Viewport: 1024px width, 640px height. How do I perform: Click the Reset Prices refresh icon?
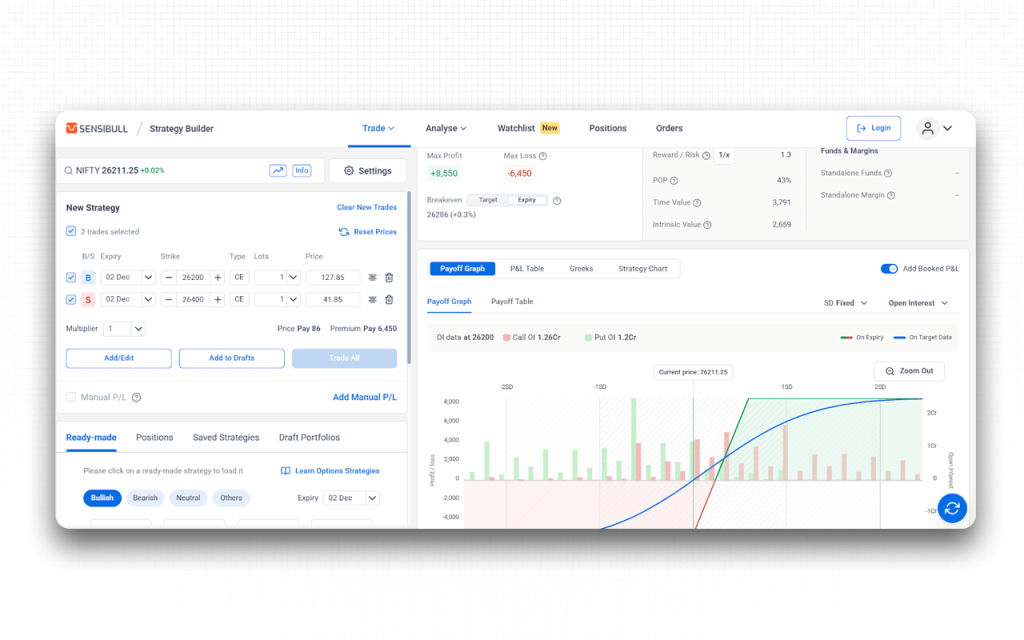pyautogui.click(x=343, y=231)
